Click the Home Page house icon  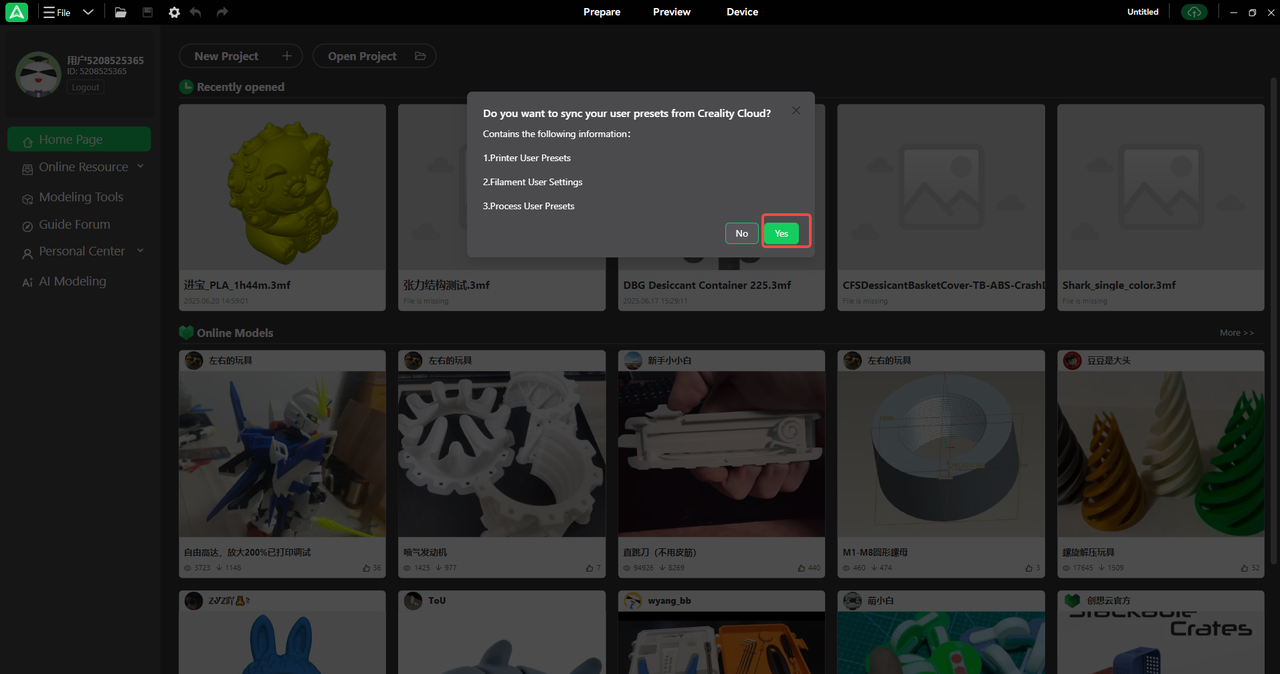[x=28, y=140]
